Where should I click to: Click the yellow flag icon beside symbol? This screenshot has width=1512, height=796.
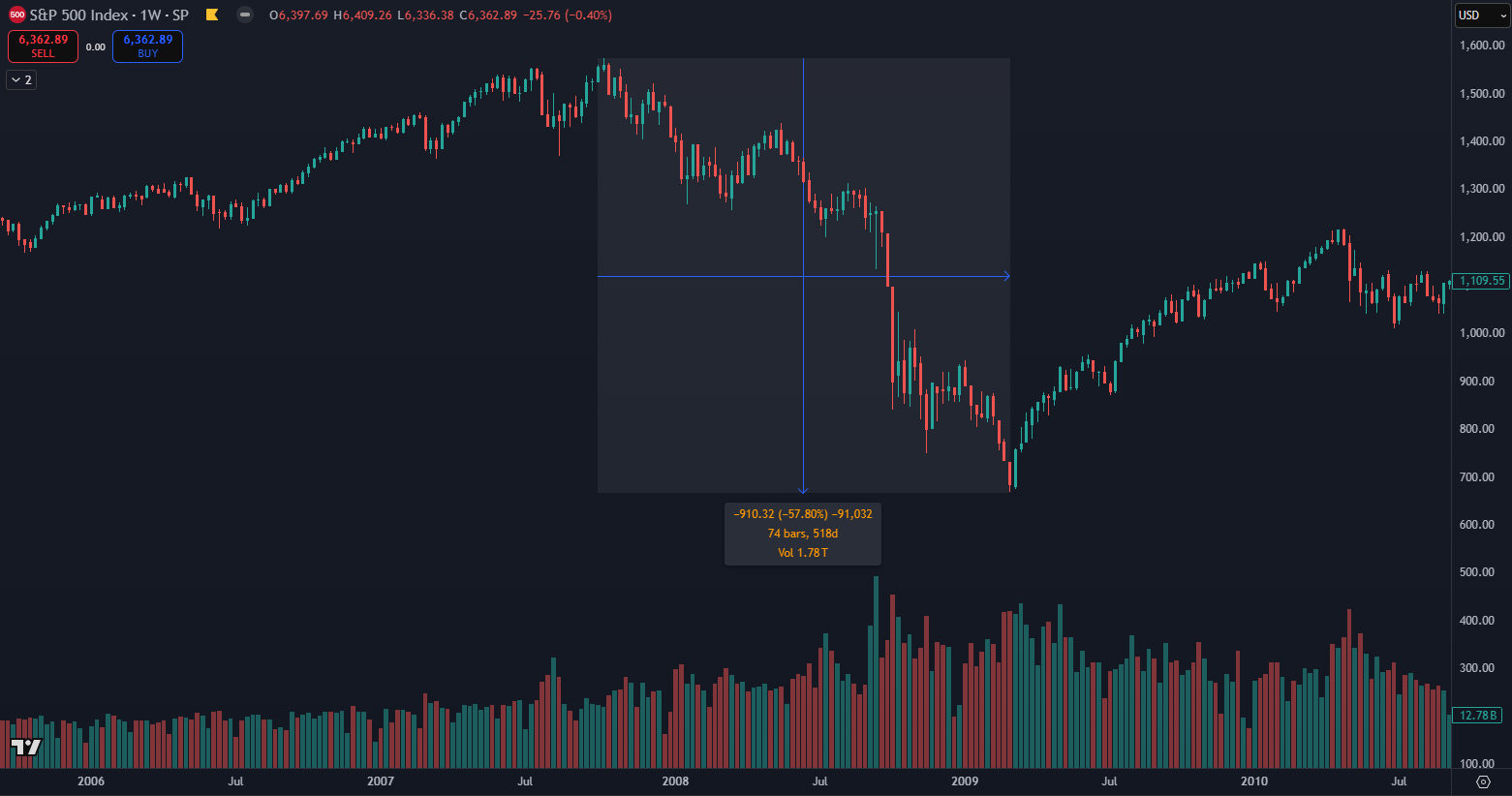(212, 15)
